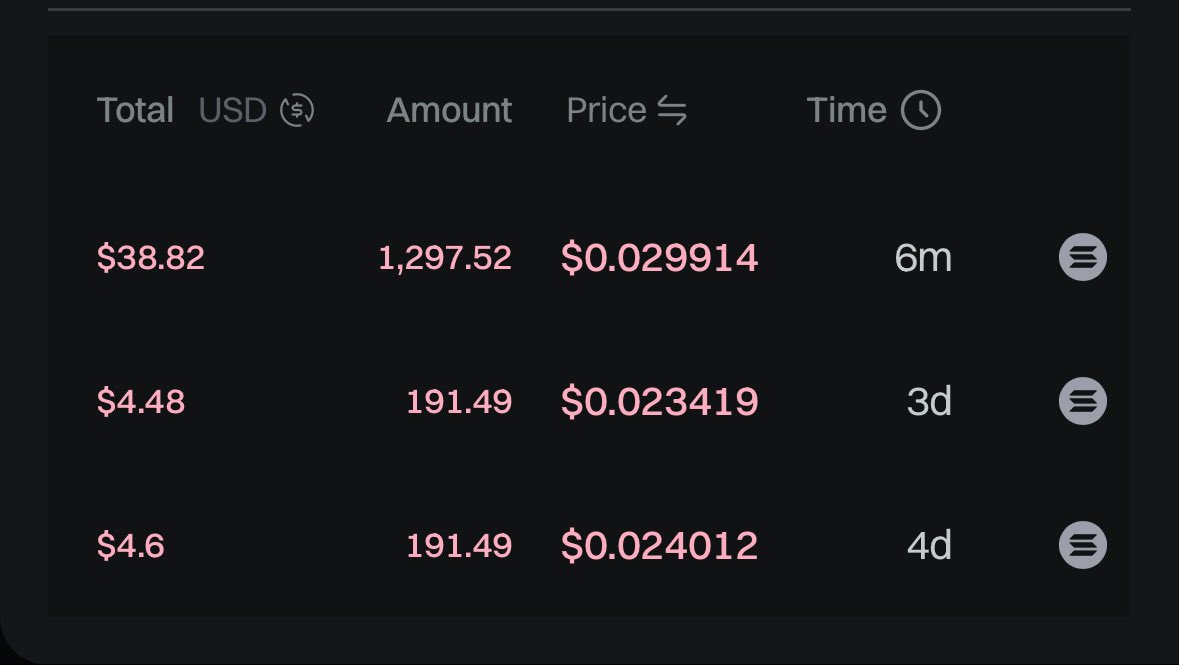1179x665 pixels.
Task: Click the $0.029914 price value
Action: [x=659, y=257]
